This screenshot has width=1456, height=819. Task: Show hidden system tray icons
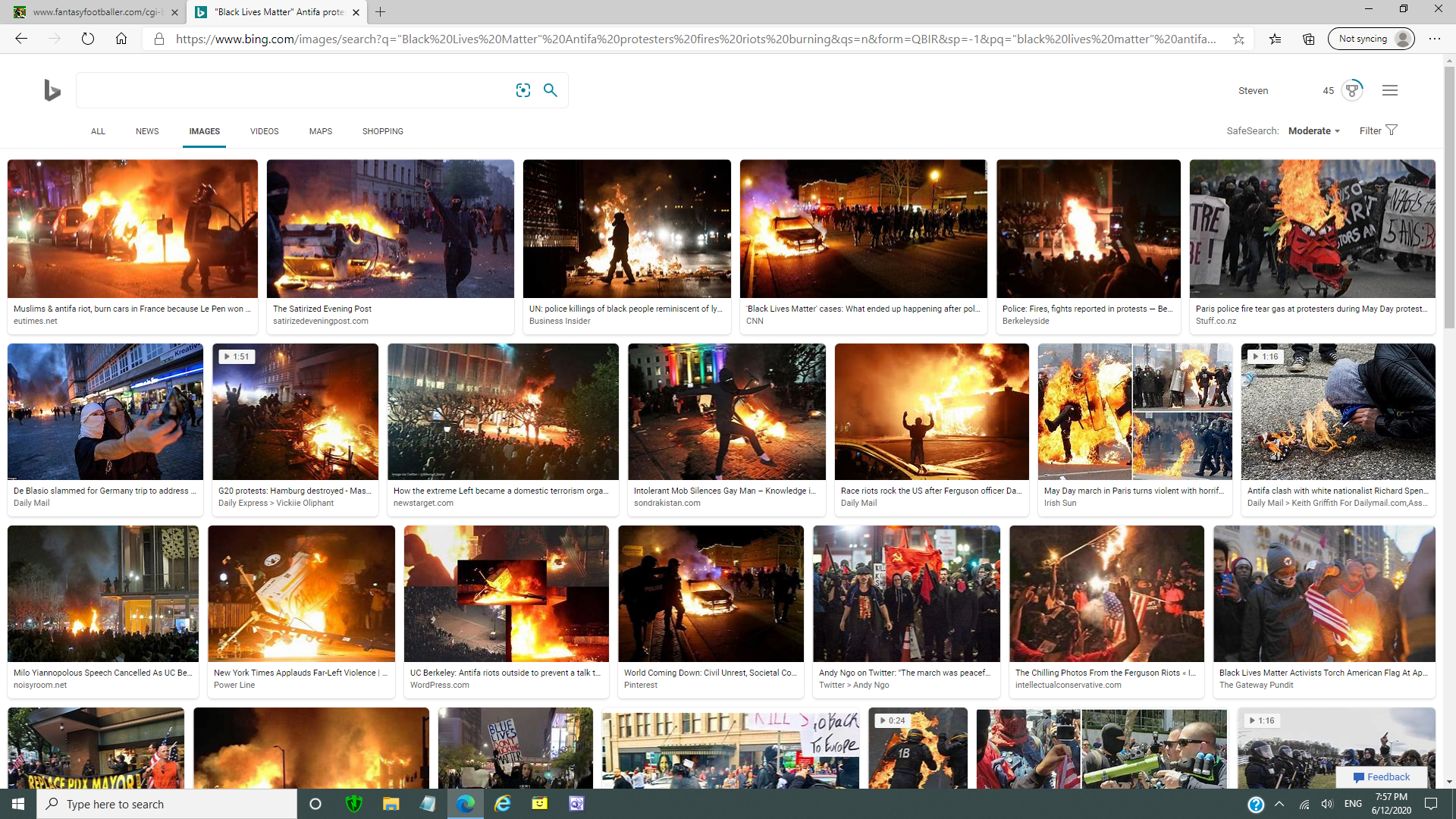pos(1279,804)
